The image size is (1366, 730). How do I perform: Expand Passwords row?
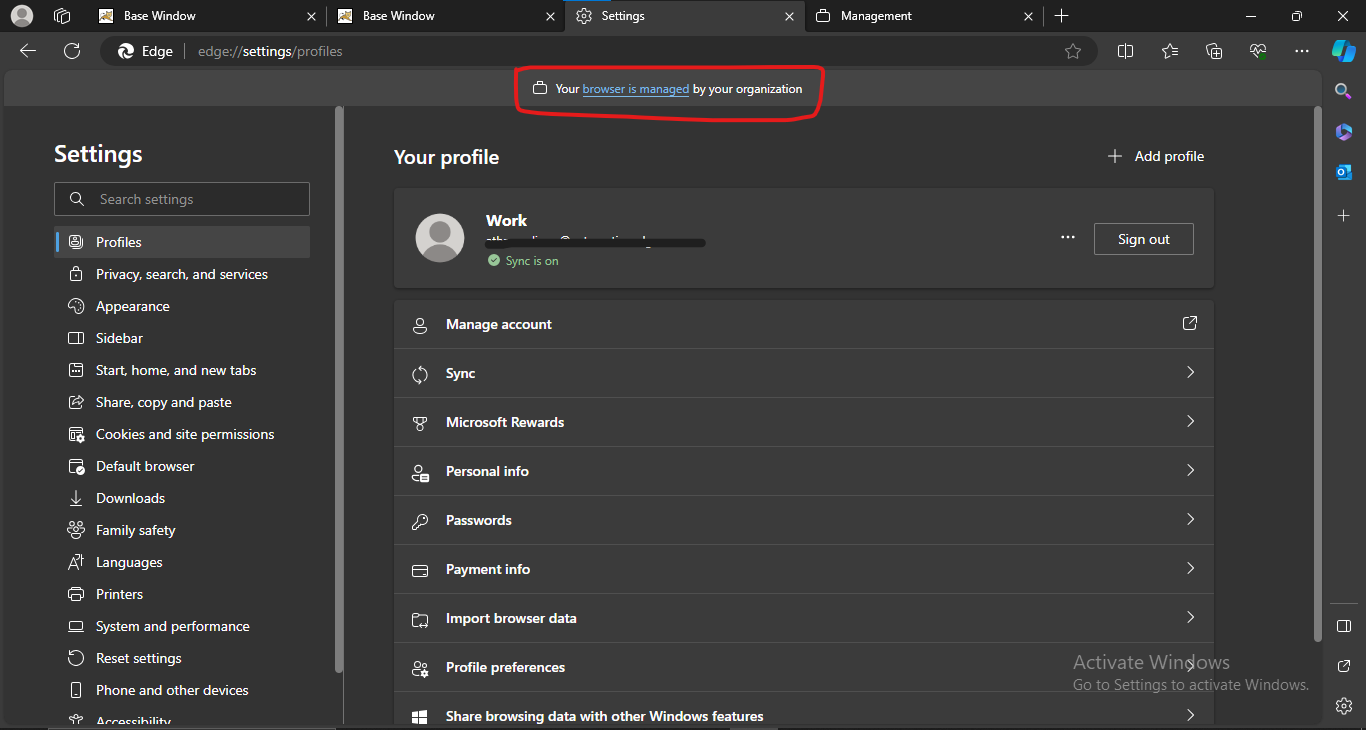point(804,520)
